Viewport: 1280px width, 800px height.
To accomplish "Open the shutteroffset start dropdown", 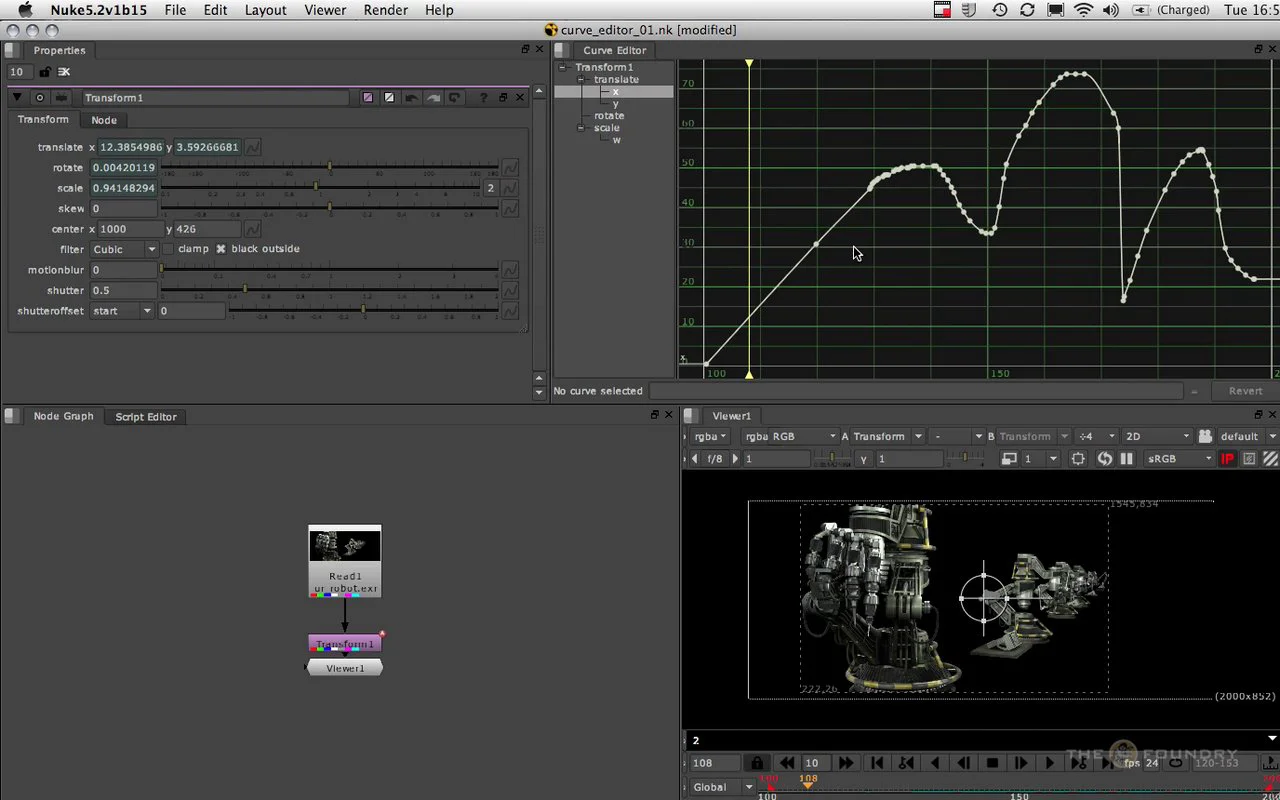I will click(122, 311).
